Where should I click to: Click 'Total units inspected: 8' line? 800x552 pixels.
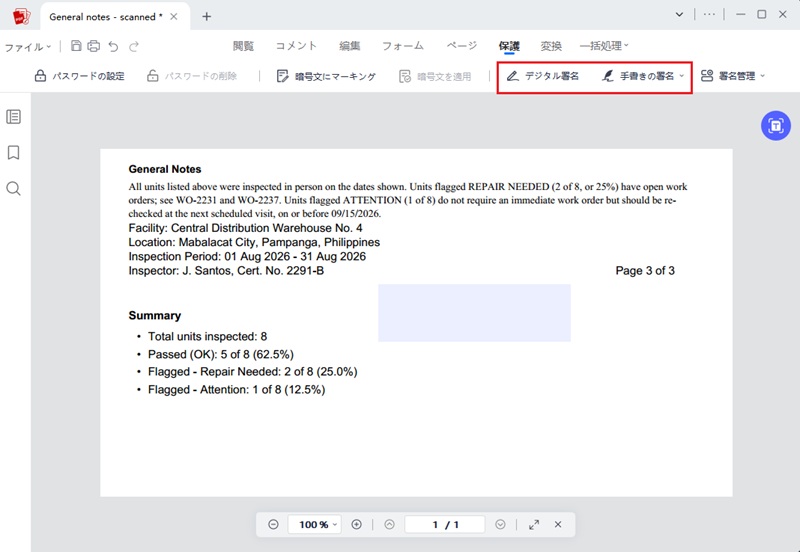207,336
